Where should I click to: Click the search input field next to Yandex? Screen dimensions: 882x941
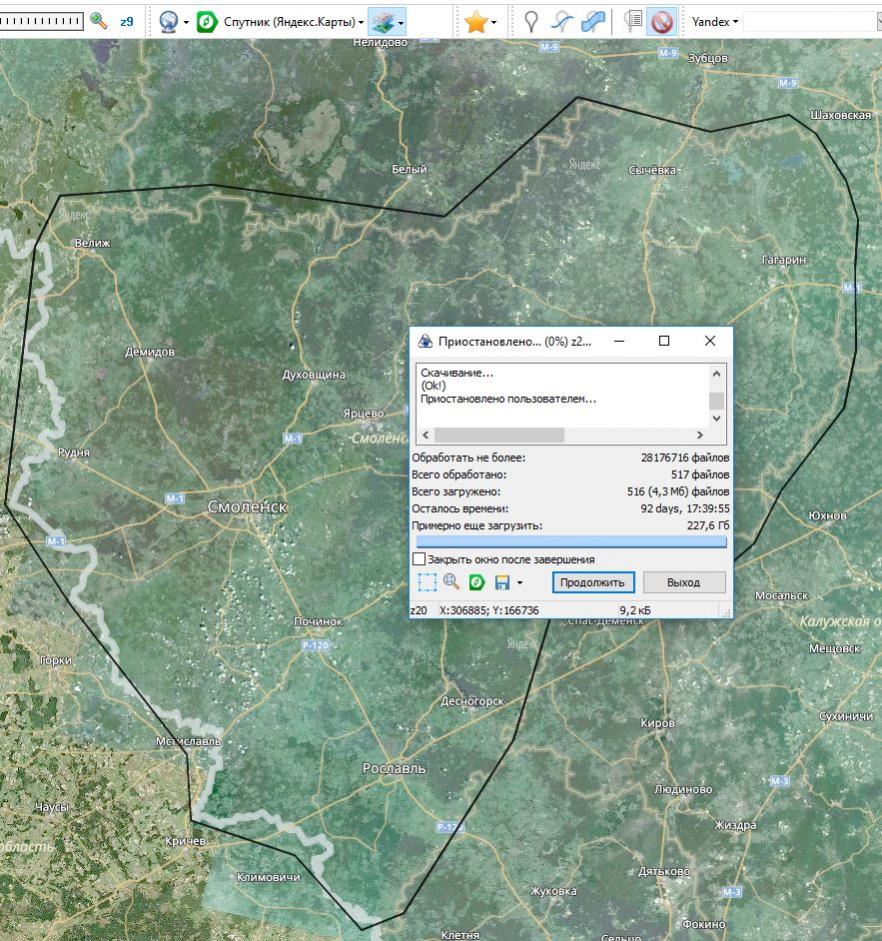click(810, 21)
